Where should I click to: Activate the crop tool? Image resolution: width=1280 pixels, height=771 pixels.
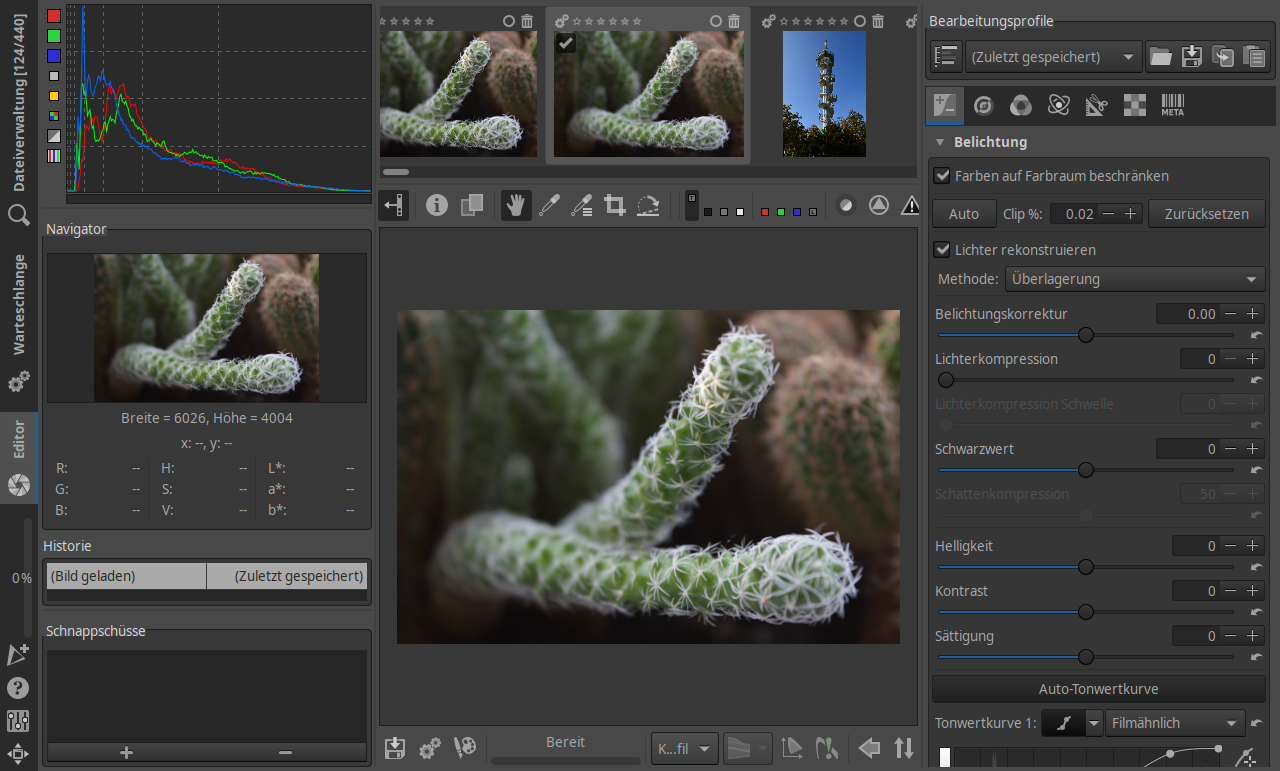[615, 206]
